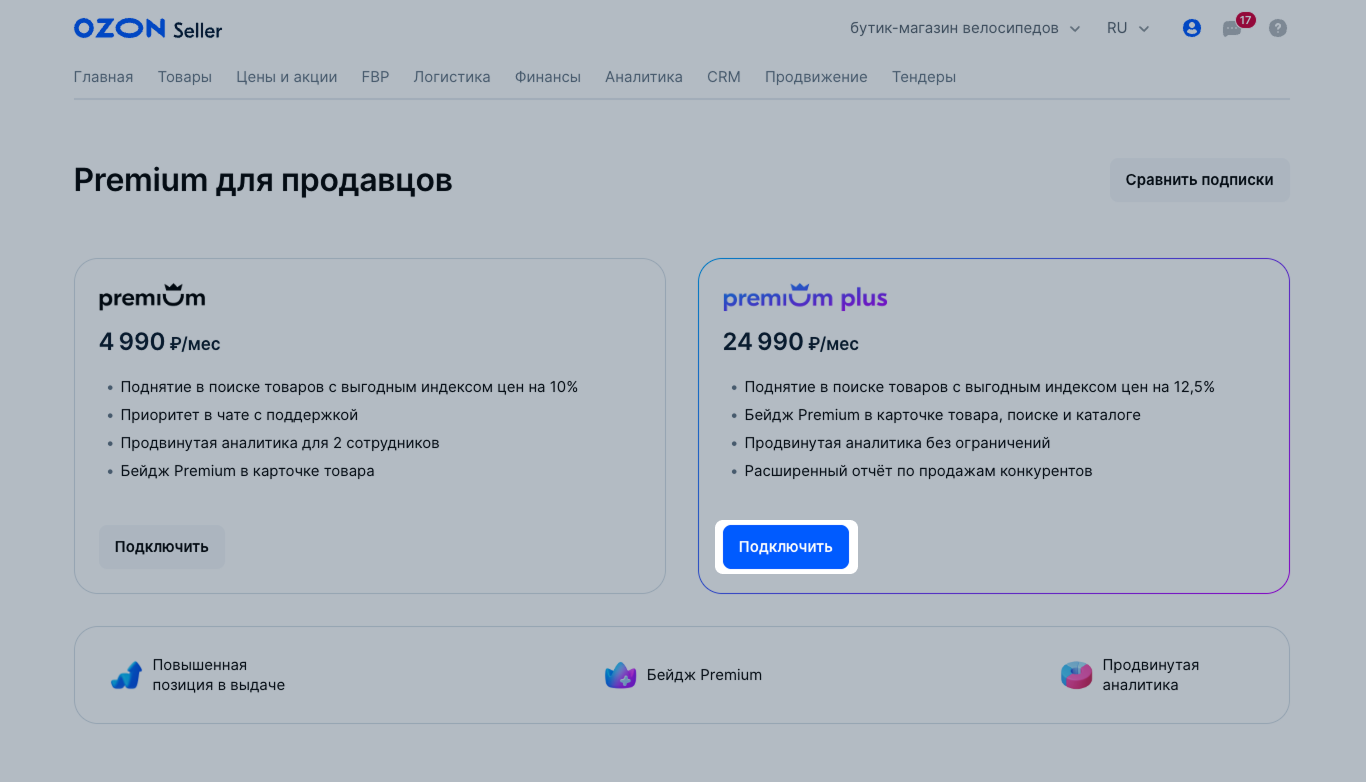
Task: Click Подключить for the 4 990 premium plan
Action: tap(162, 547)
